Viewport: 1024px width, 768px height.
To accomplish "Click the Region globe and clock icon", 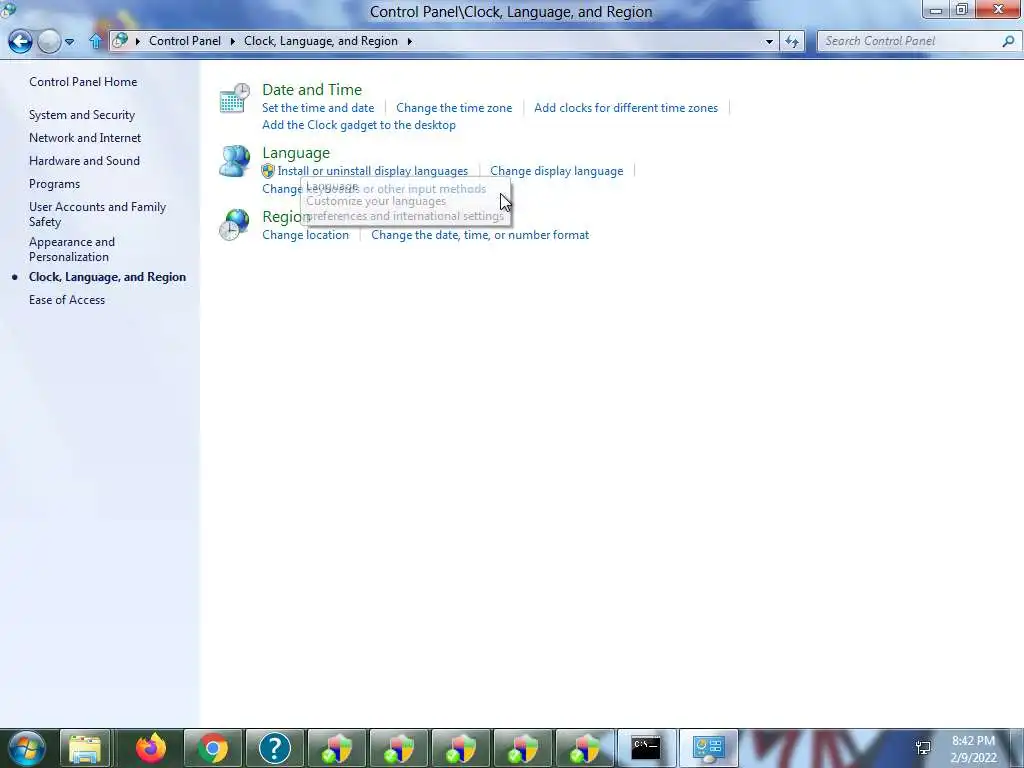I will (x=234, y=225).
